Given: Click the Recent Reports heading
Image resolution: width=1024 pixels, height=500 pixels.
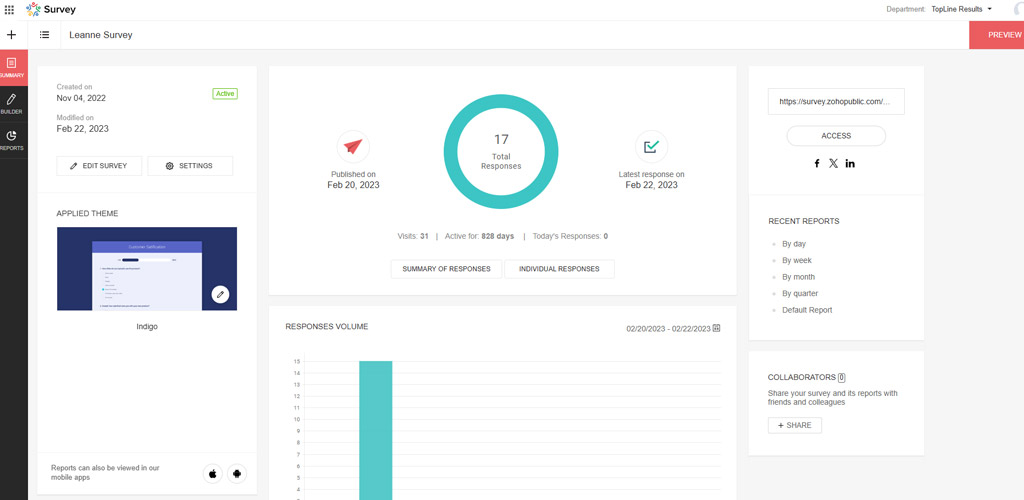Looking at the screenshot, I should click(804, 221).
